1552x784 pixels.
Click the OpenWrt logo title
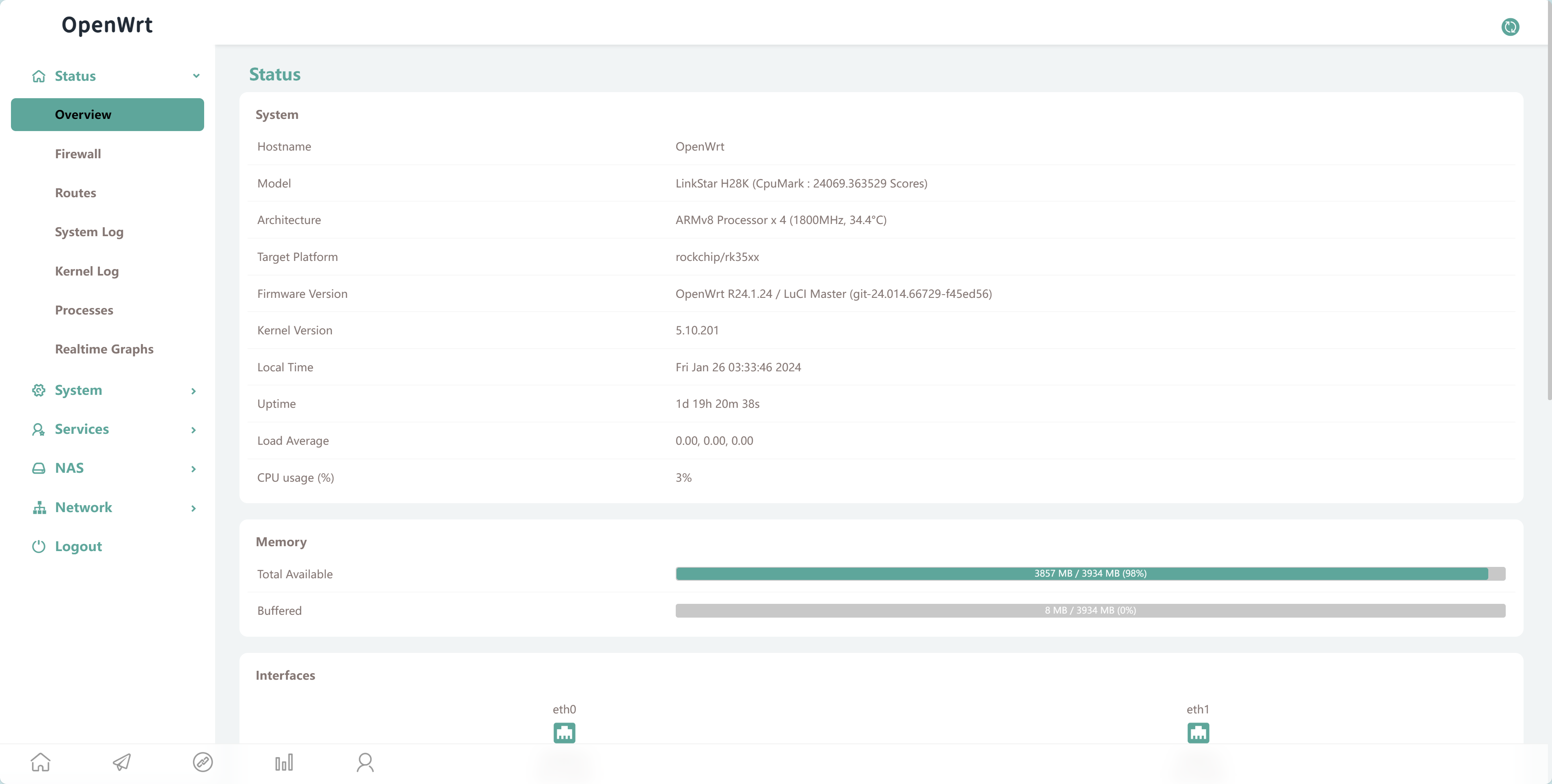point(107,25)
